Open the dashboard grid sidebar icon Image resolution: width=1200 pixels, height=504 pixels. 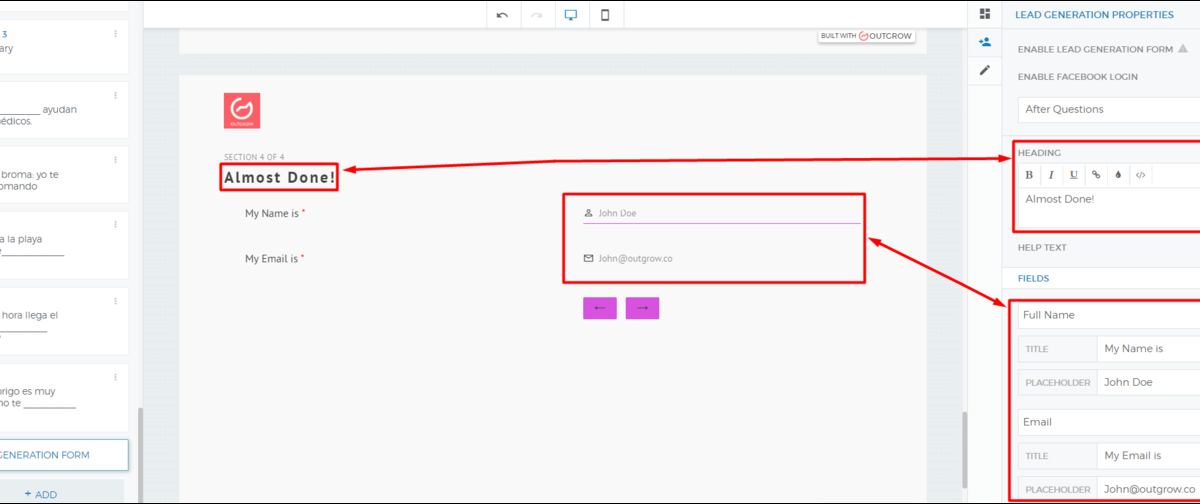[x=985, y=14]
